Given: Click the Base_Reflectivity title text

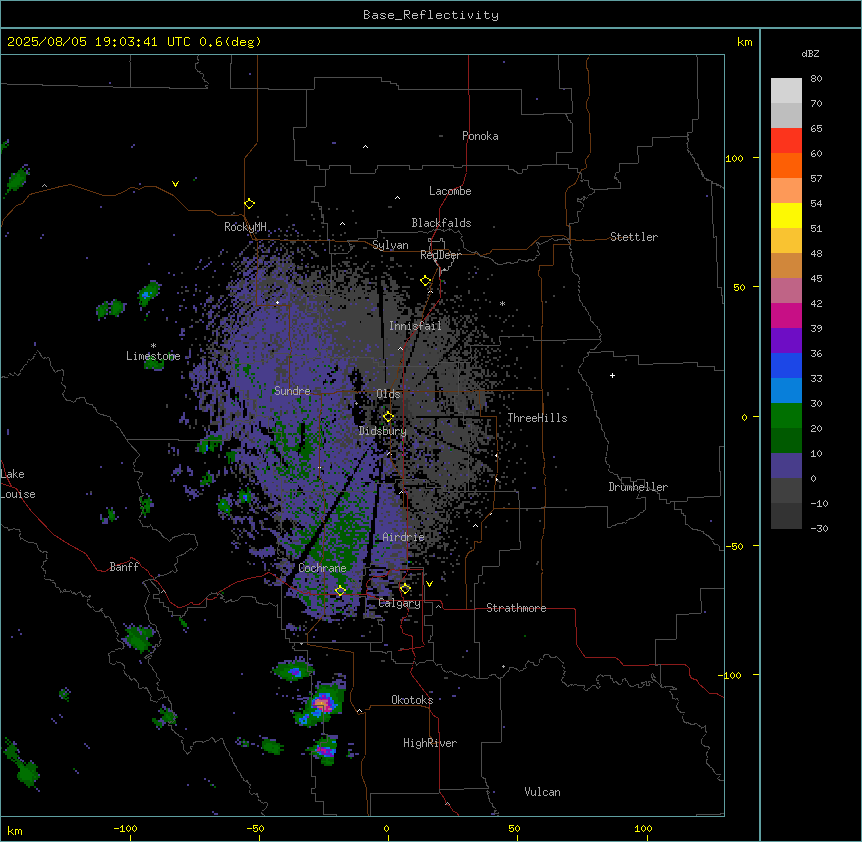Looking at the screenshot, I should [431, 15].
